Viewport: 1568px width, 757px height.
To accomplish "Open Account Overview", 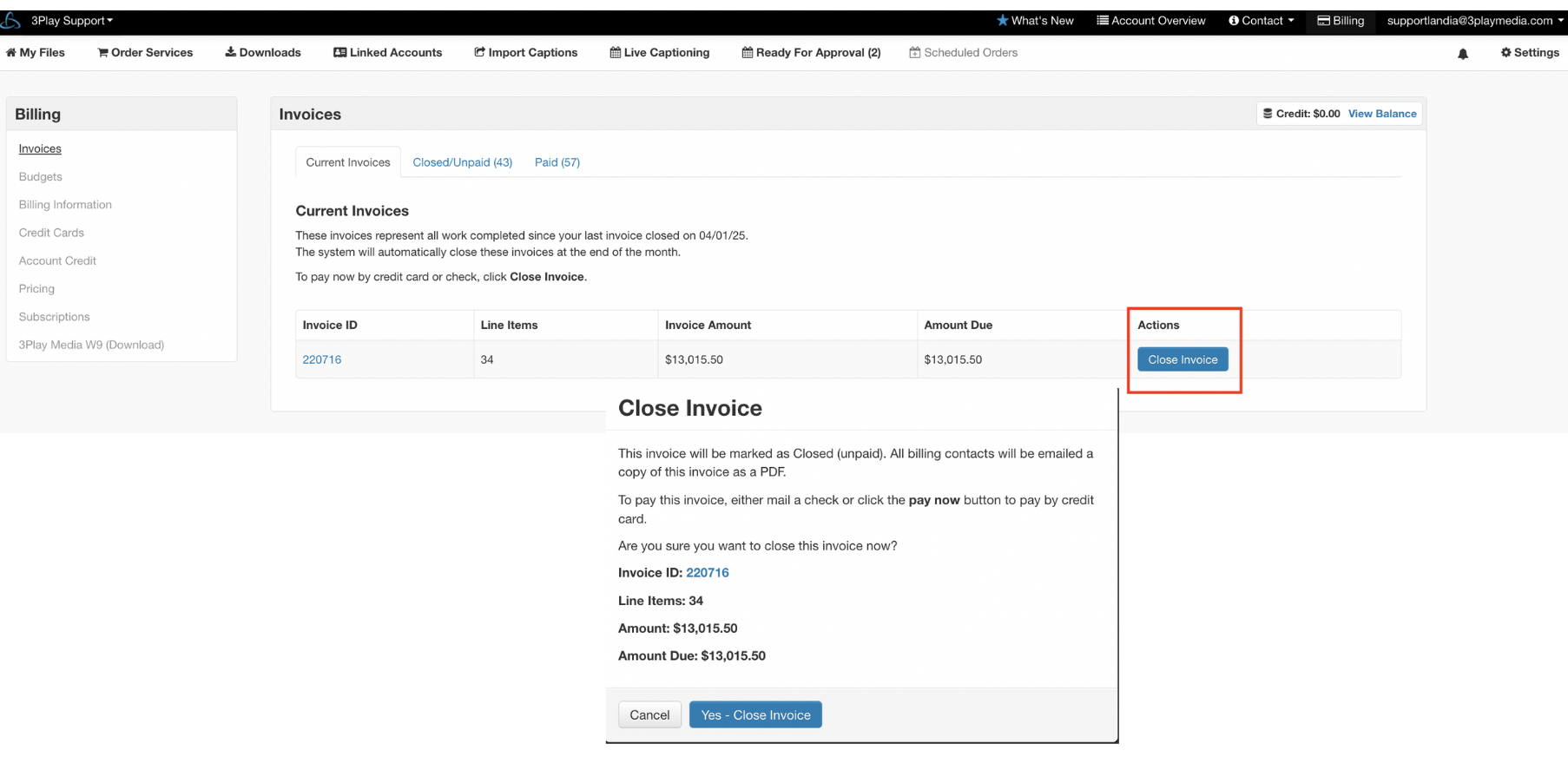I will 1151,21.
